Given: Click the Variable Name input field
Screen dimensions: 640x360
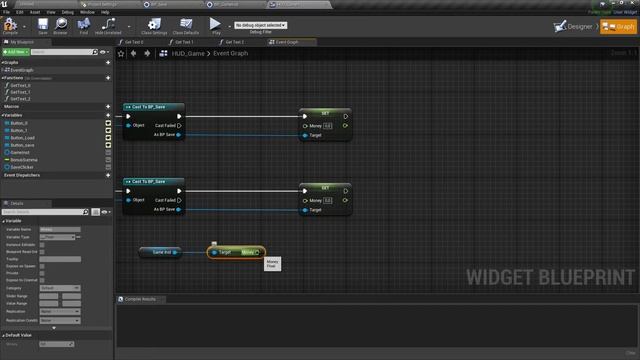Looking at the screenshot, I should point(60,230).
